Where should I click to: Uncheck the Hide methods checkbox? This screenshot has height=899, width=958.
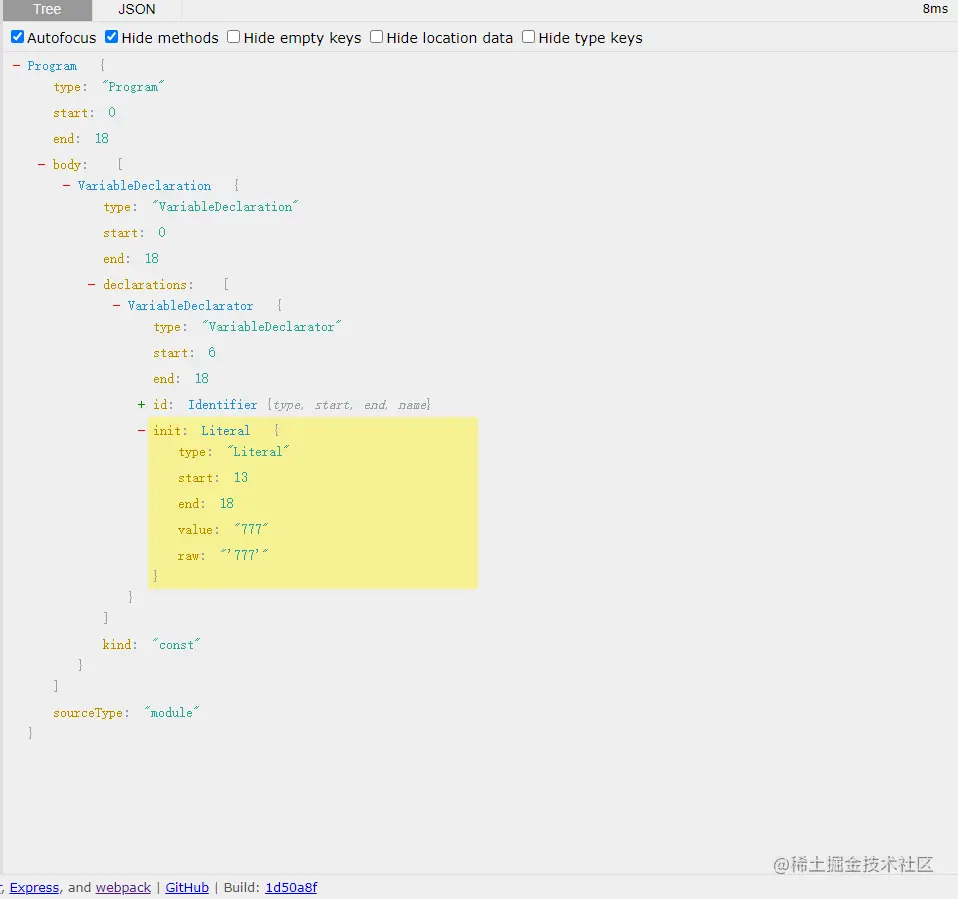(111, 37)
